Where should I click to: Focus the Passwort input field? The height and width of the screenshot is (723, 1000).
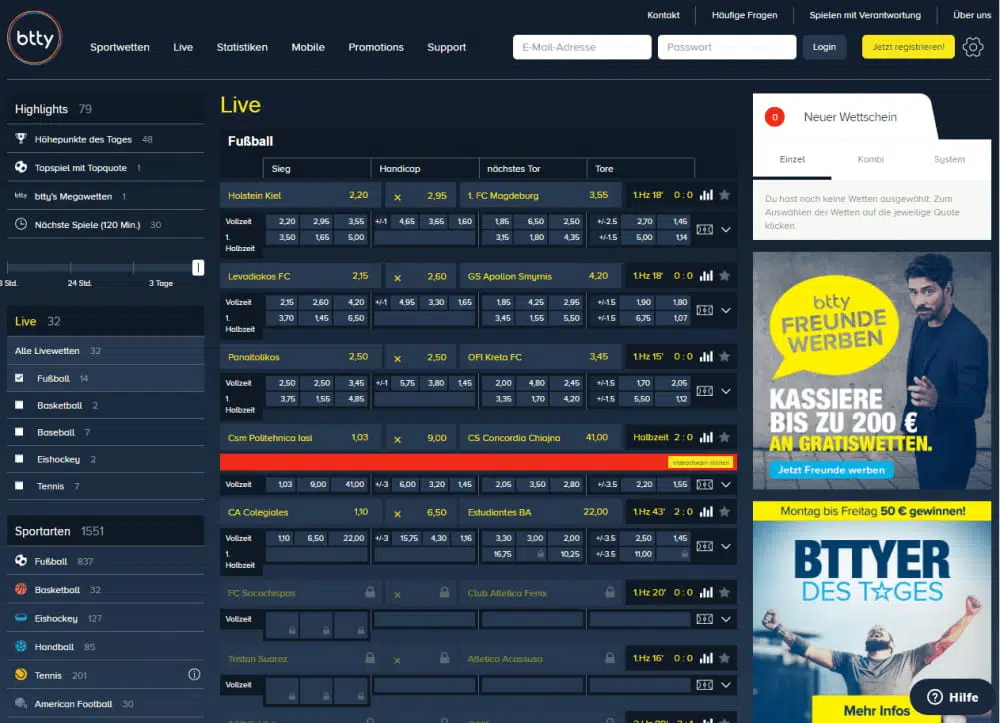[x=726, y=47]
